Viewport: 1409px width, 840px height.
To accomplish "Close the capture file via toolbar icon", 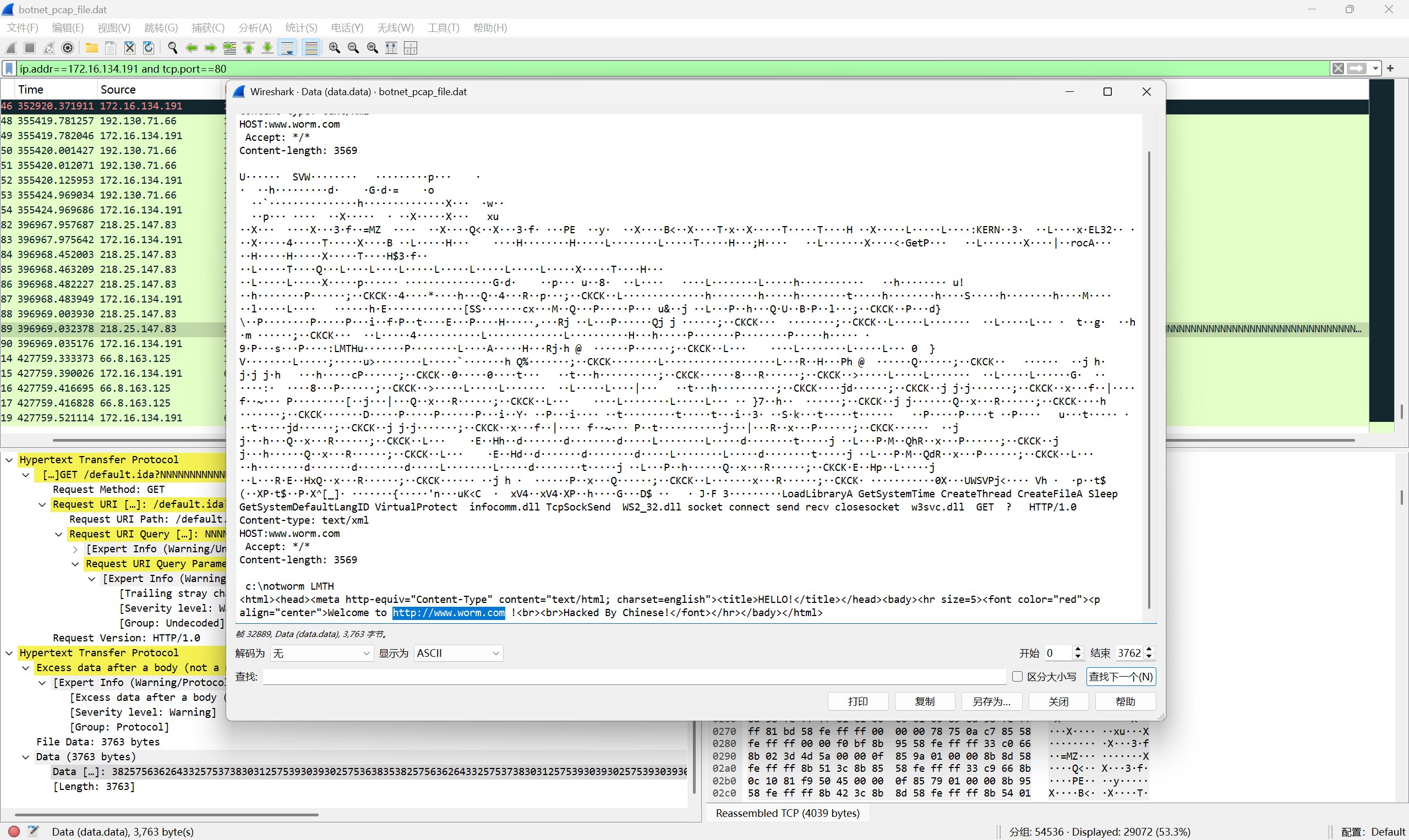I will [x=130, y=48].
